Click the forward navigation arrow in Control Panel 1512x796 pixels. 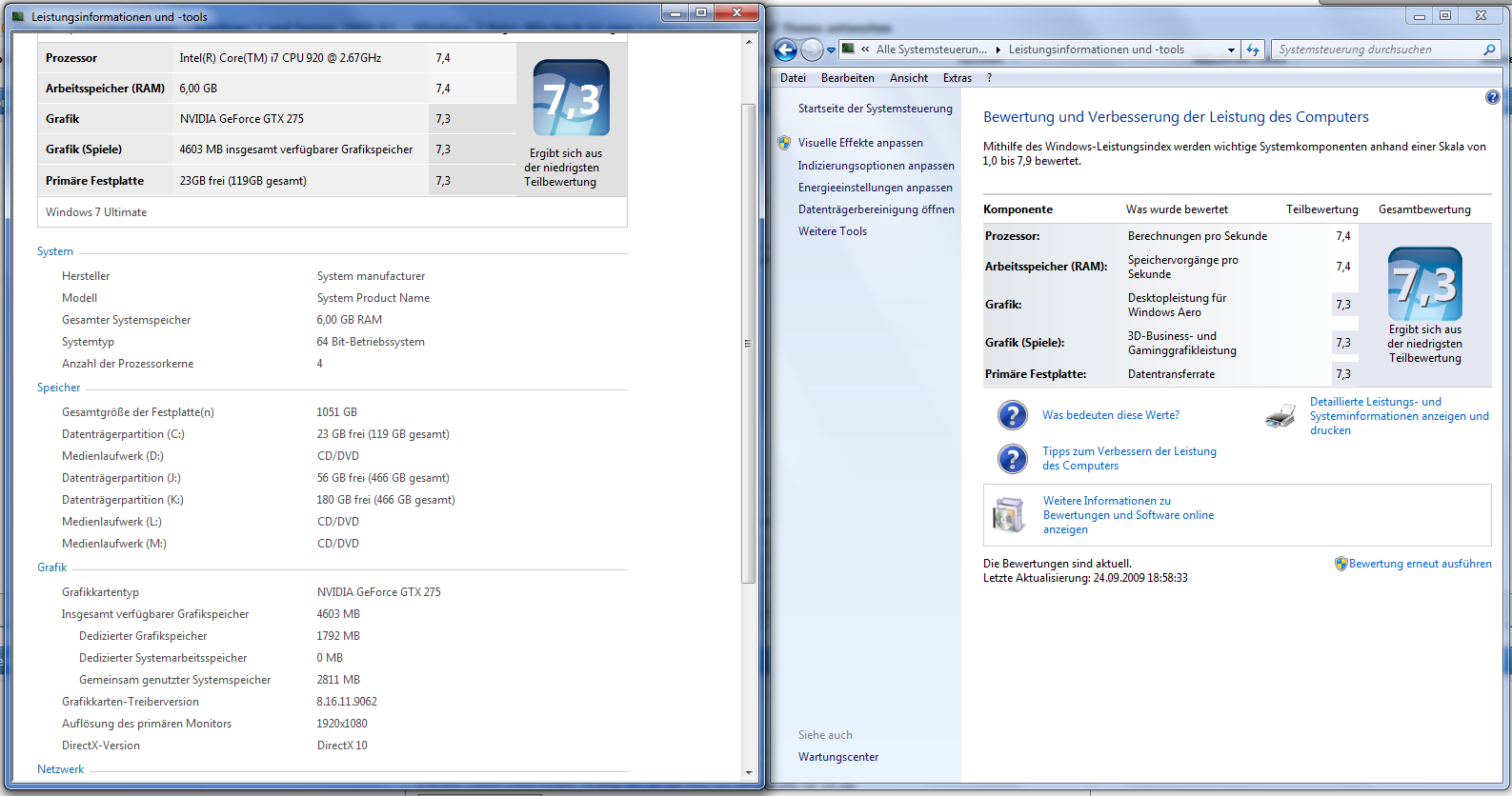[812, 50]
